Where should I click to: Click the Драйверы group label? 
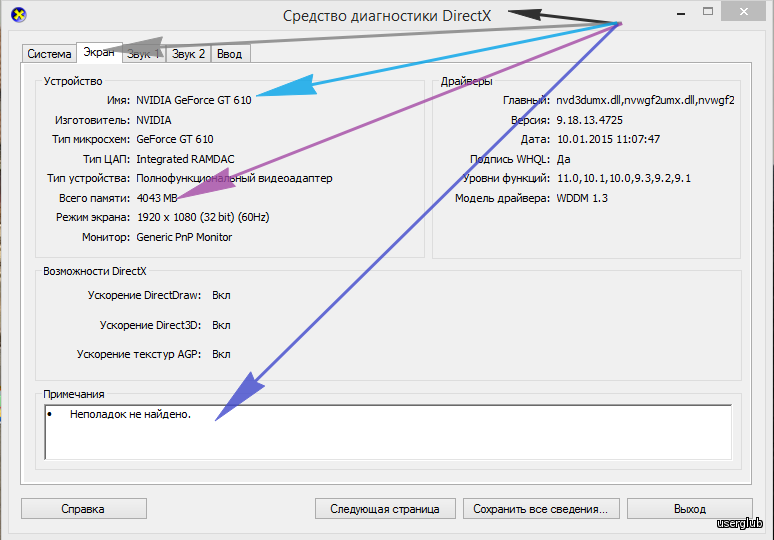tap(466, 81)
